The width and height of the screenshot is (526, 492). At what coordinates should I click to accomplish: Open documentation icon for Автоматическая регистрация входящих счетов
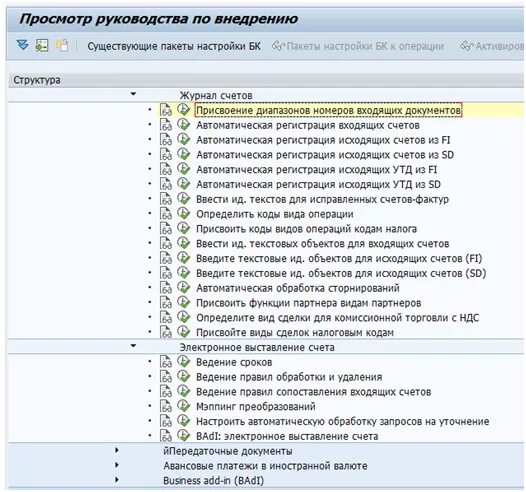click(166, 125)
